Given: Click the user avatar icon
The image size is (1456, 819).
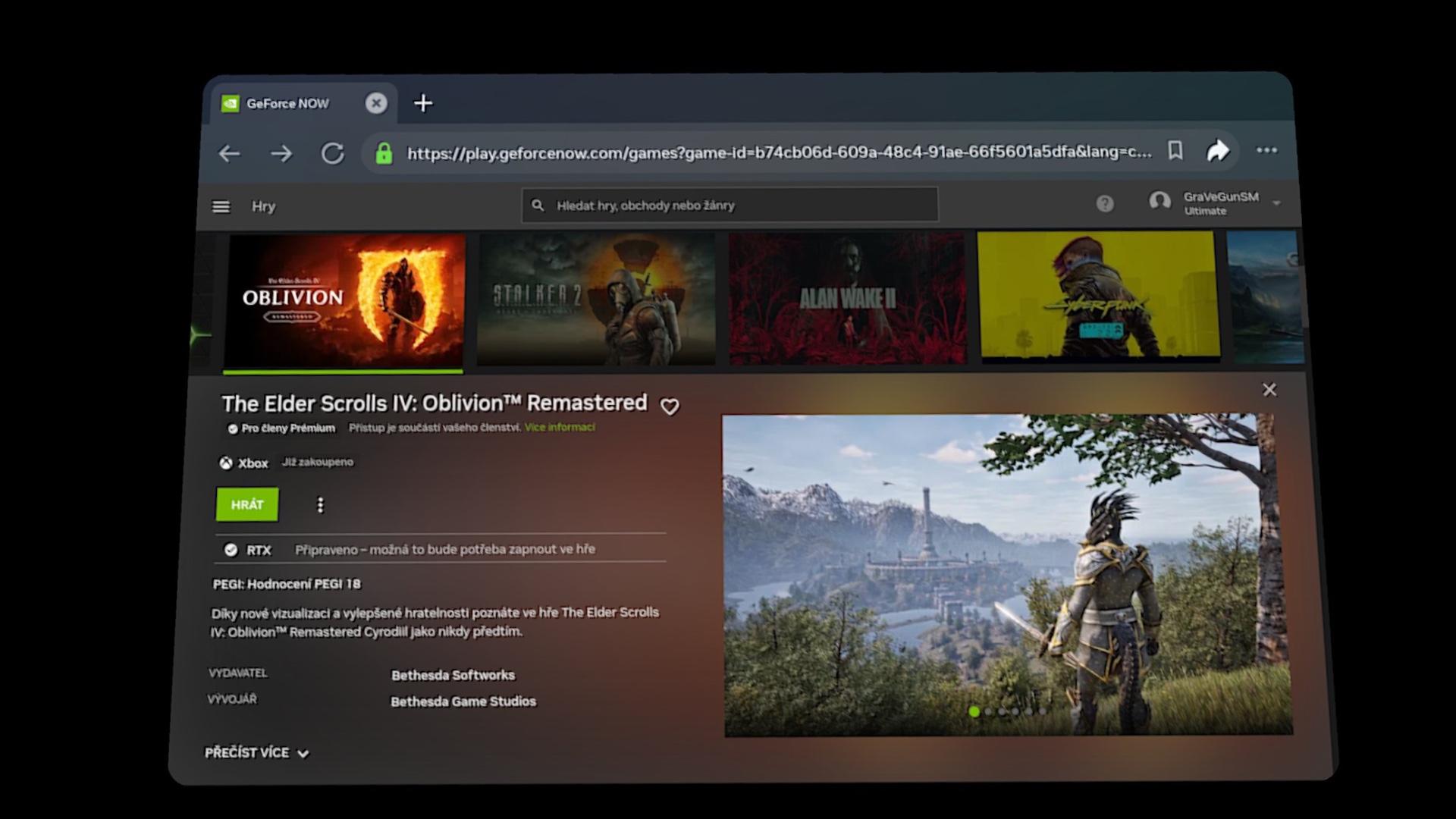Looking at the screenshot, I should pyautogui.click(x=1159, y=202).
